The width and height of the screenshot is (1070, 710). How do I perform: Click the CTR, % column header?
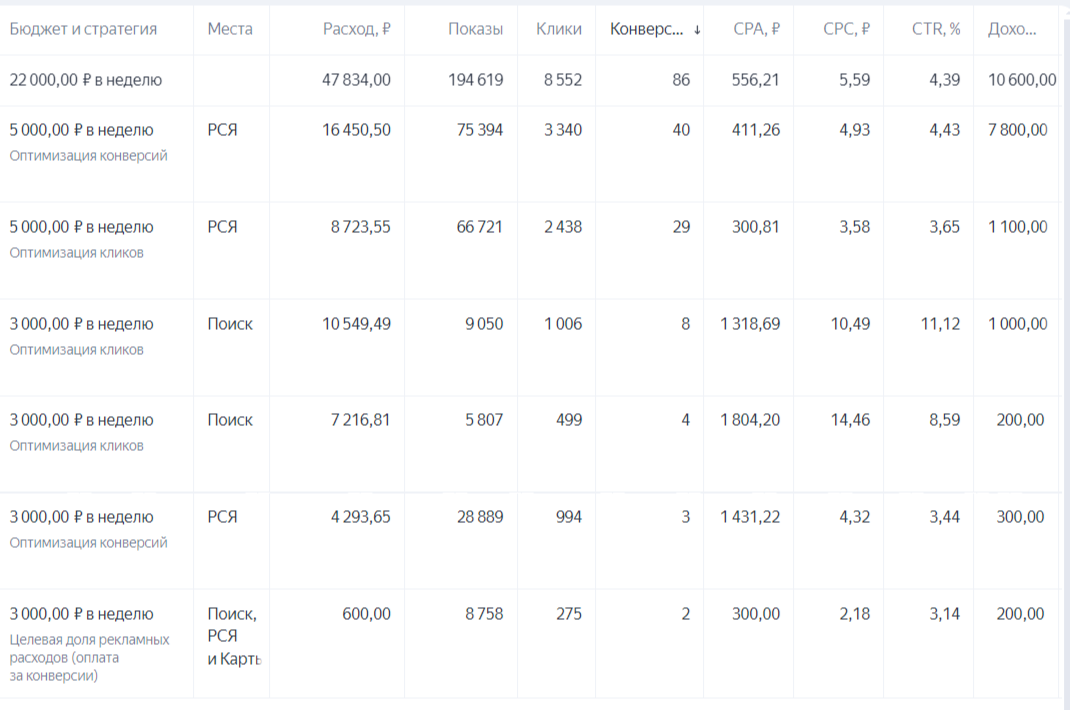click(x=936, y=29)
